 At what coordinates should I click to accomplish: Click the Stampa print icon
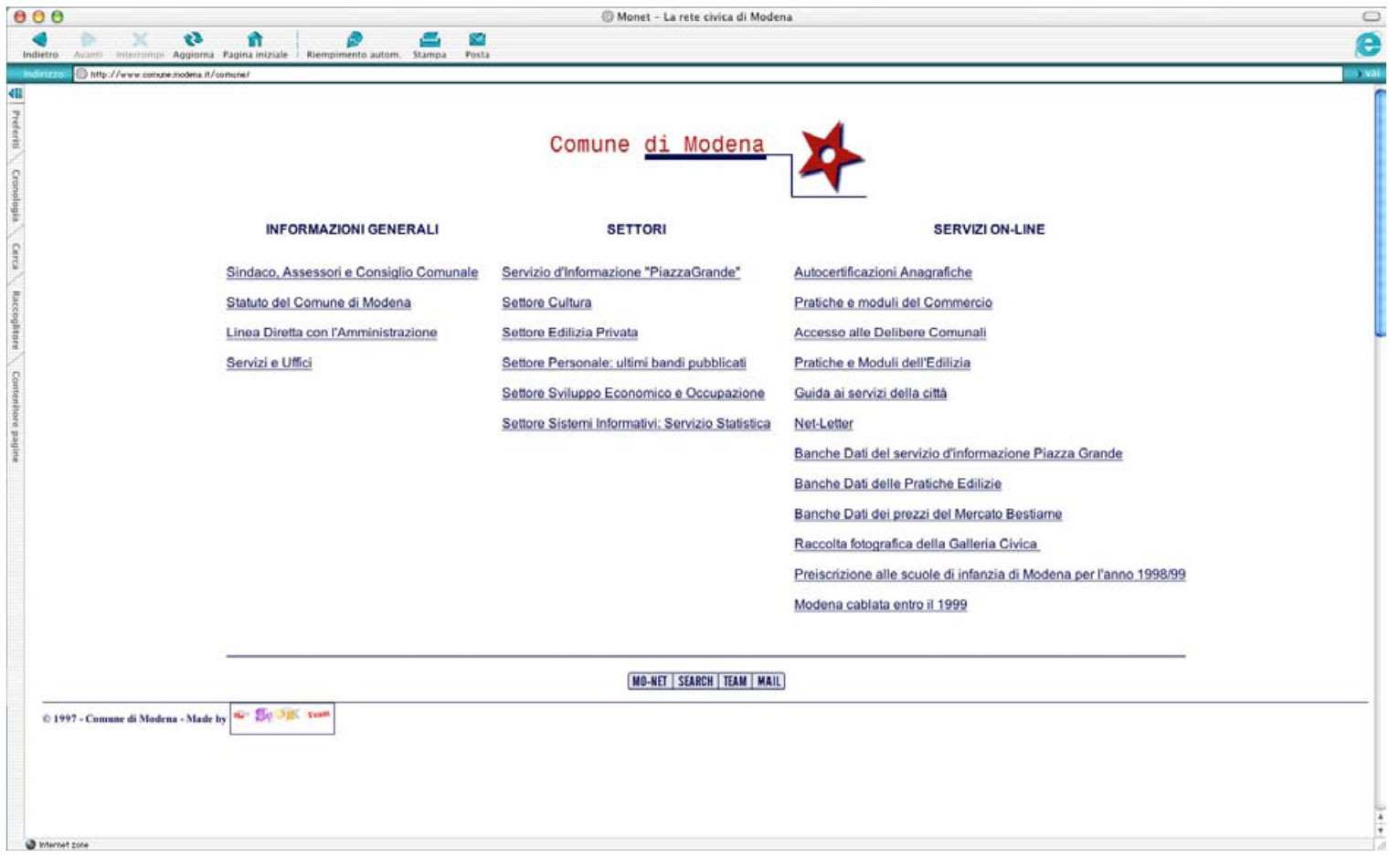coord(430,40)
